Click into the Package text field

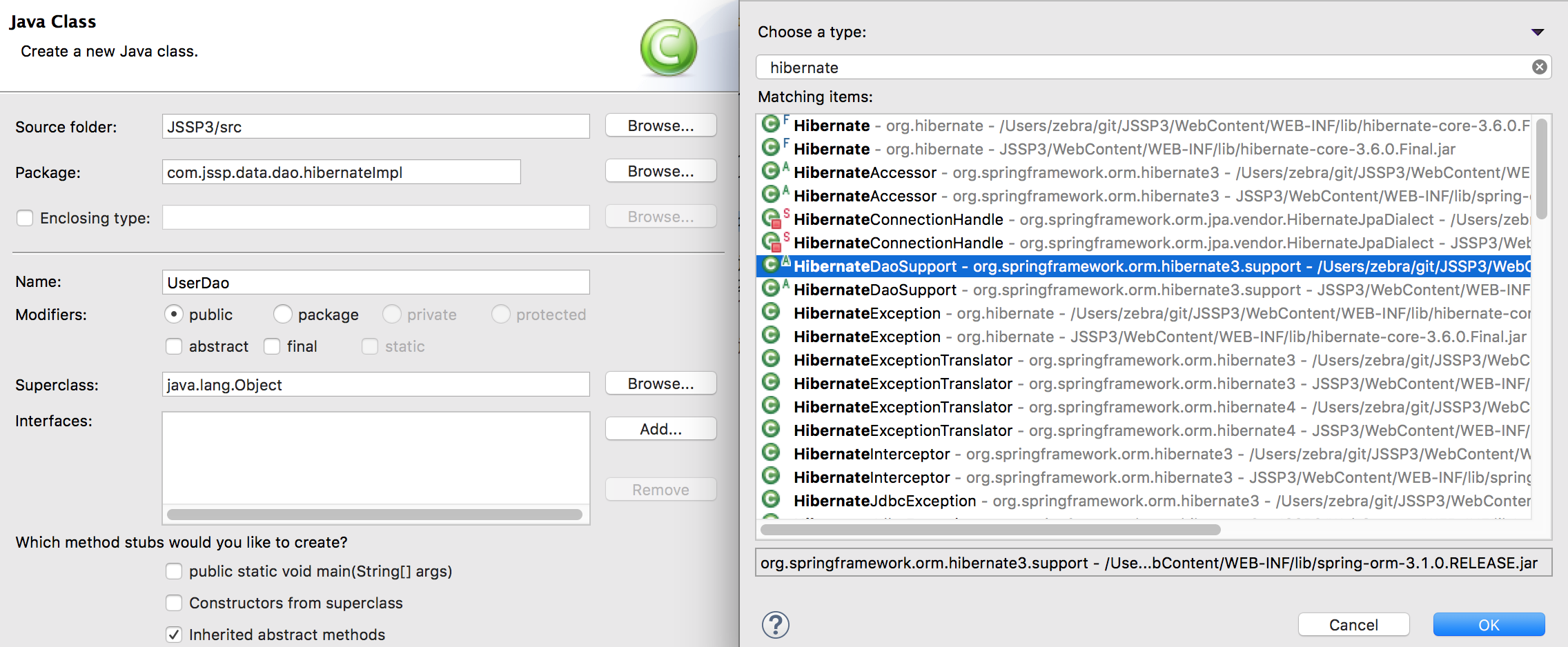pos(341,172)
